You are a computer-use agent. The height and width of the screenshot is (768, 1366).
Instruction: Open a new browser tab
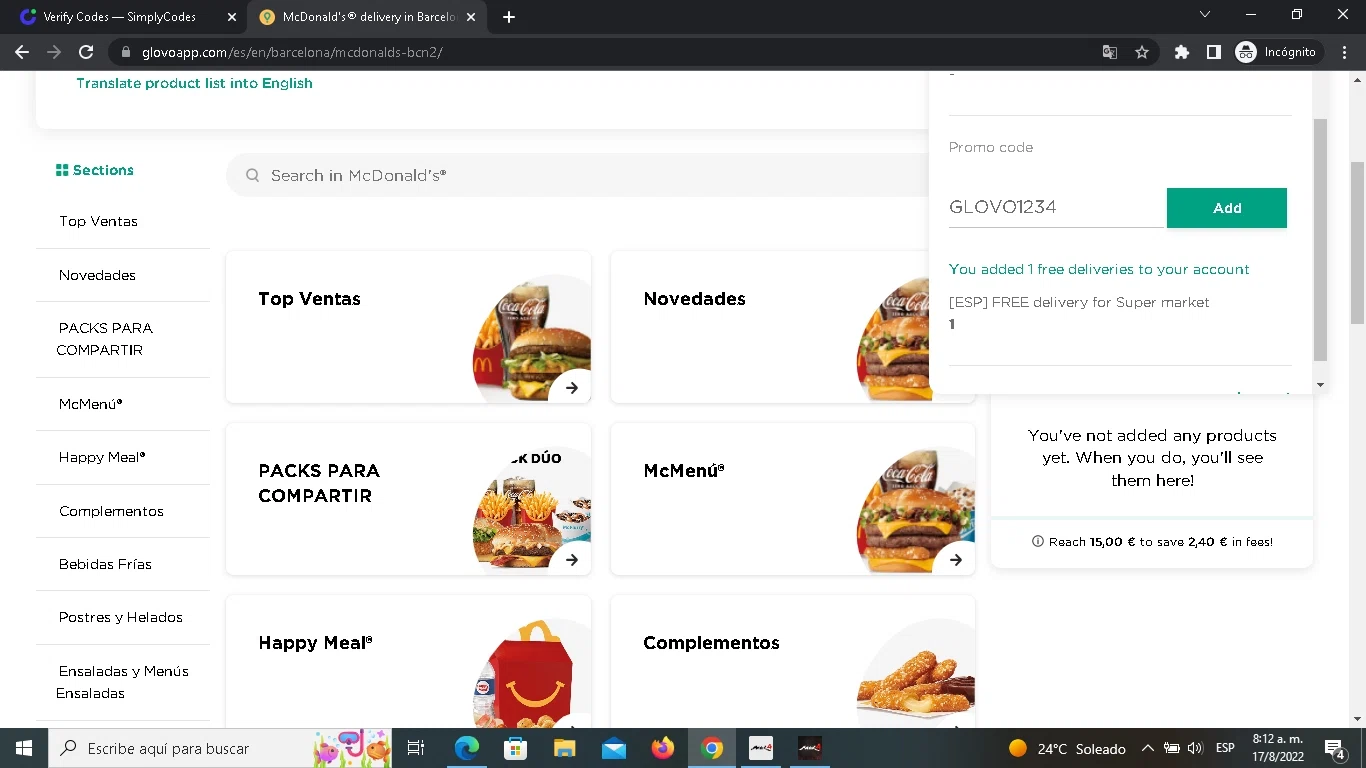[x=509, y=17]
